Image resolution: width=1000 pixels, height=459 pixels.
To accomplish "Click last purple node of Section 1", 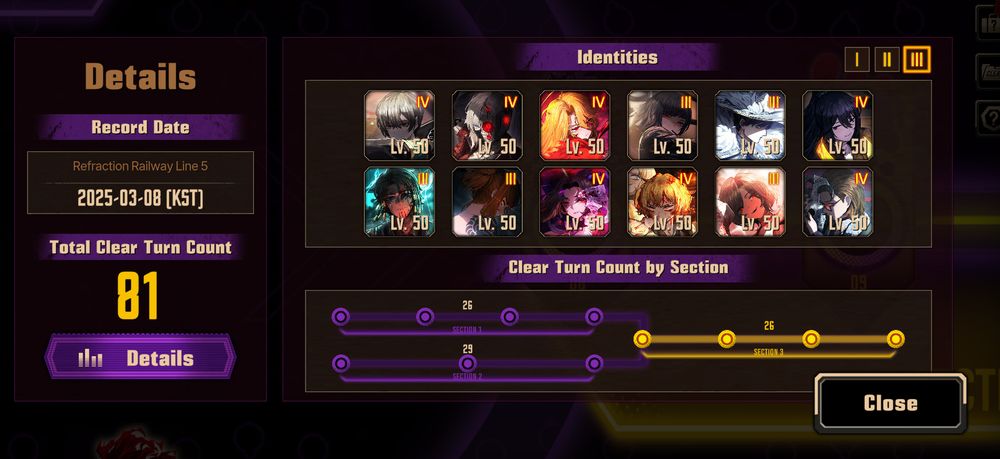I will 594,316.
